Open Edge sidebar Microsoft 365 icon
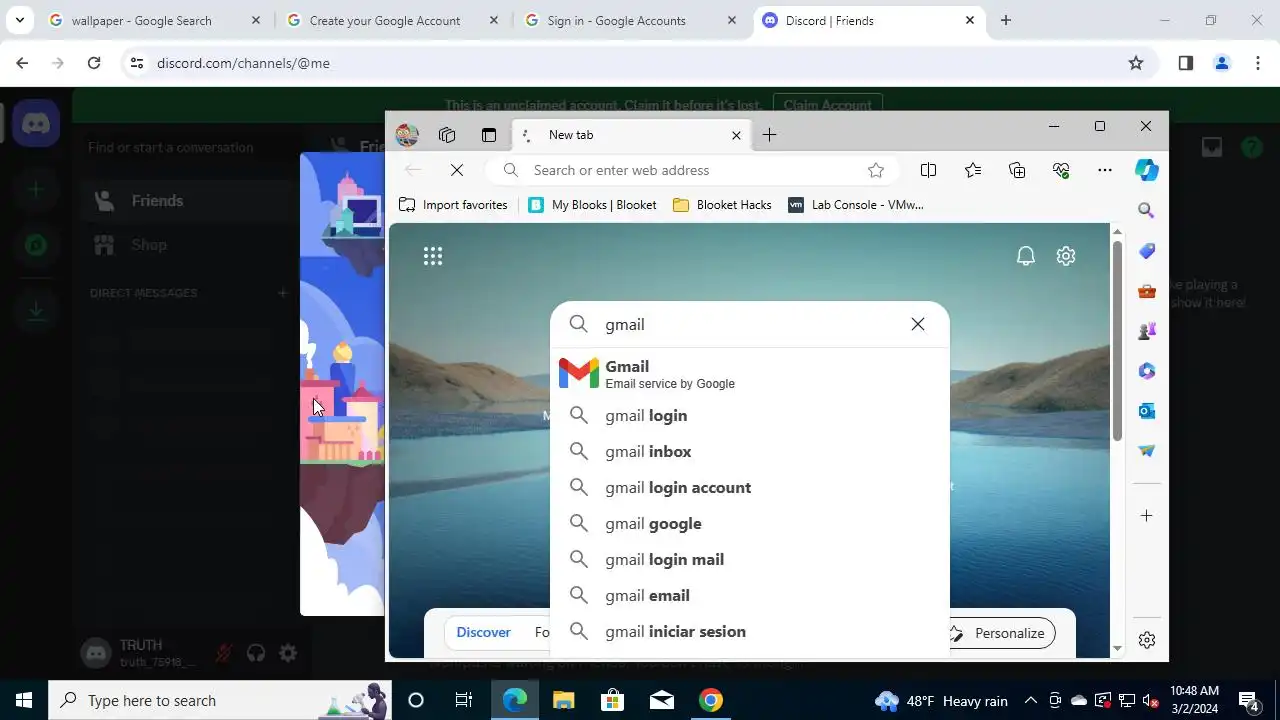The image size is (1280, 720). click(x=1147, y=371)
